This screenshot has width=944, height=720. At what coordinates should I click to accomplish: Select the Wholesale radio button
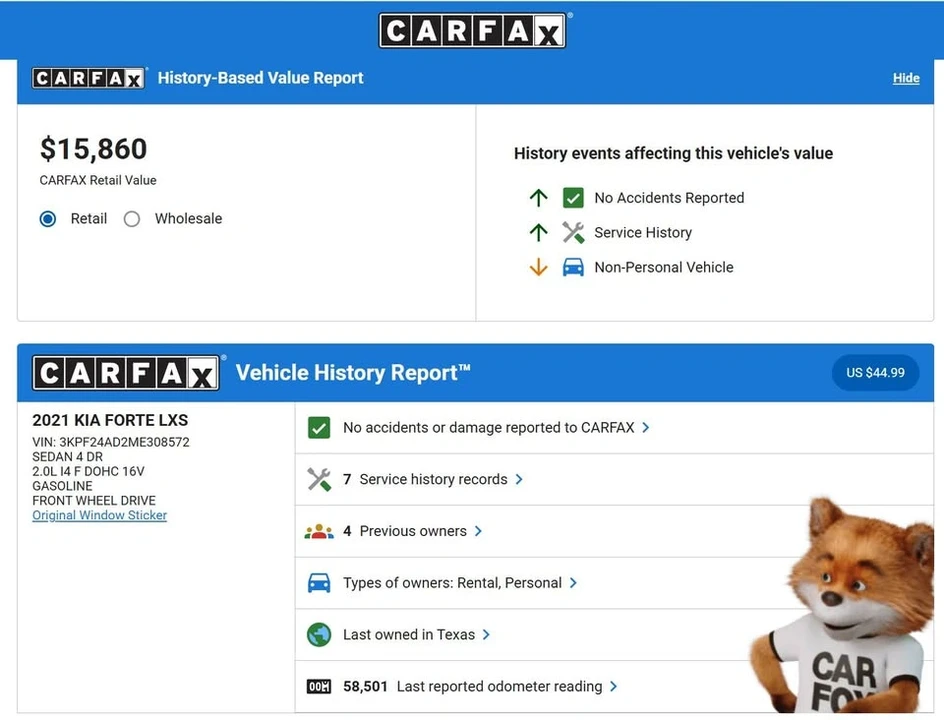(132, 219)
